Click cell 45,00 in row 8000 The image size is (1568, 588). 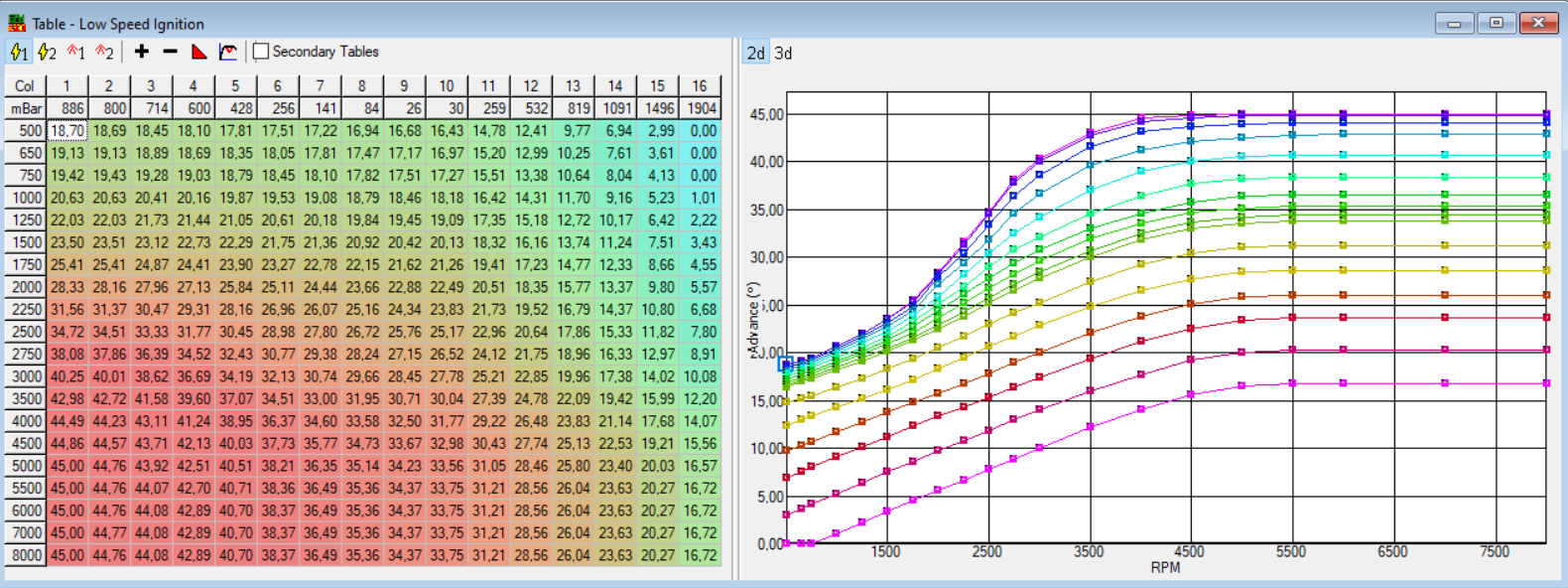tap(67, 555)
